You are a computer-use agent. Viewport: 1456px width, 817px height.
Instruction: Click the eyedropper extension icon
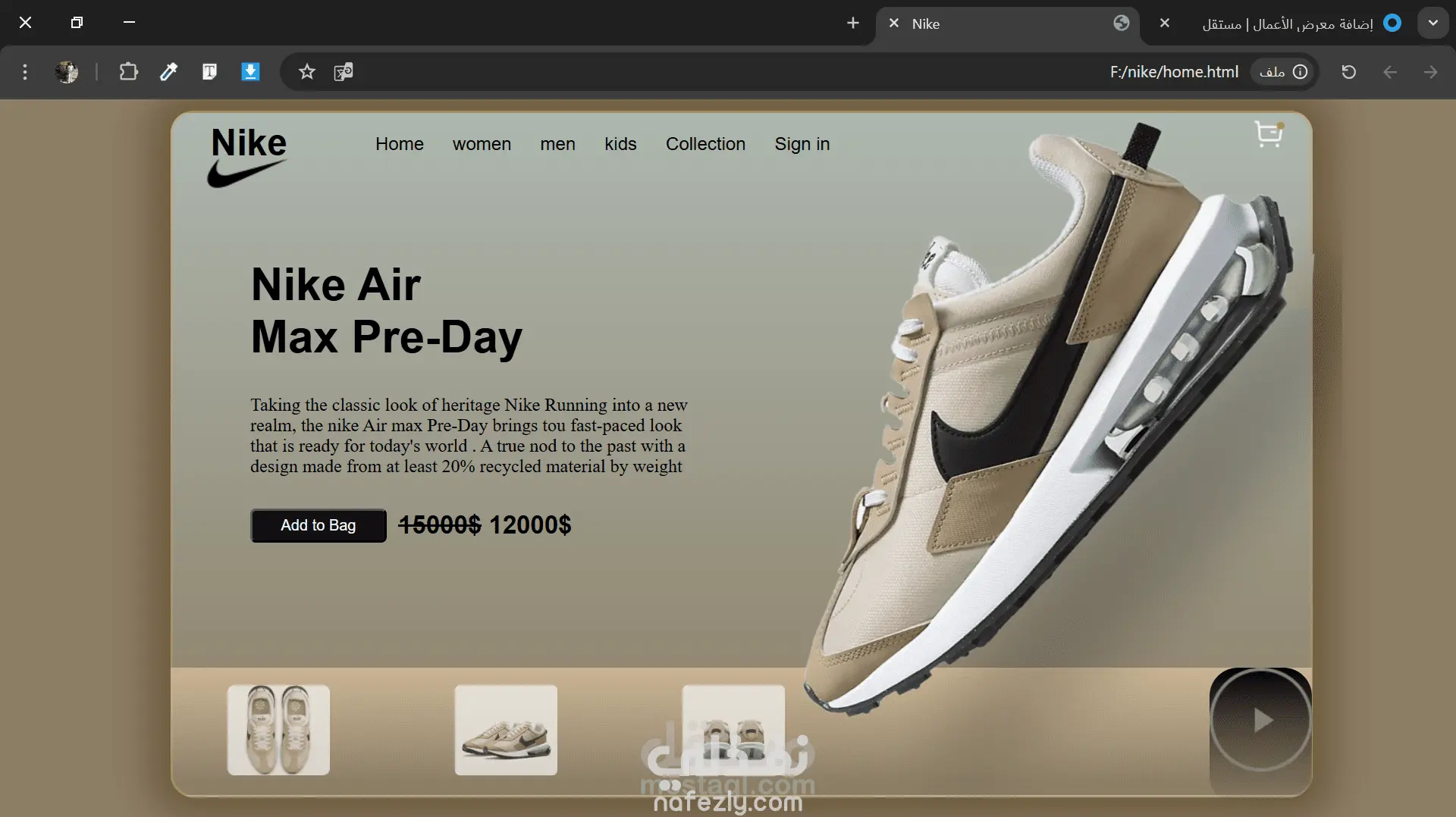point(168,72)
